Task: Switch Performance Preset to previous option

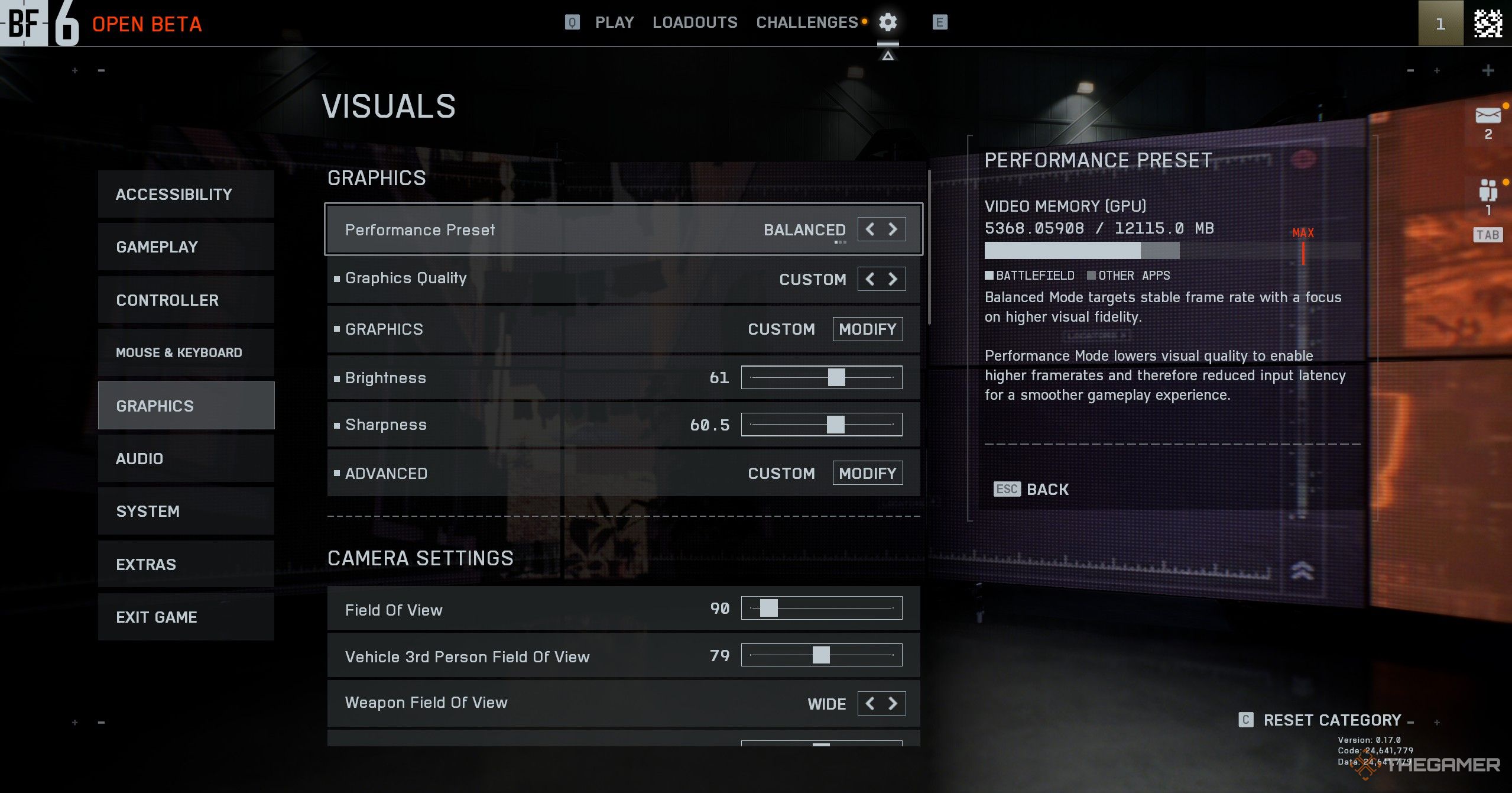Action: click(x=869, y=229)
